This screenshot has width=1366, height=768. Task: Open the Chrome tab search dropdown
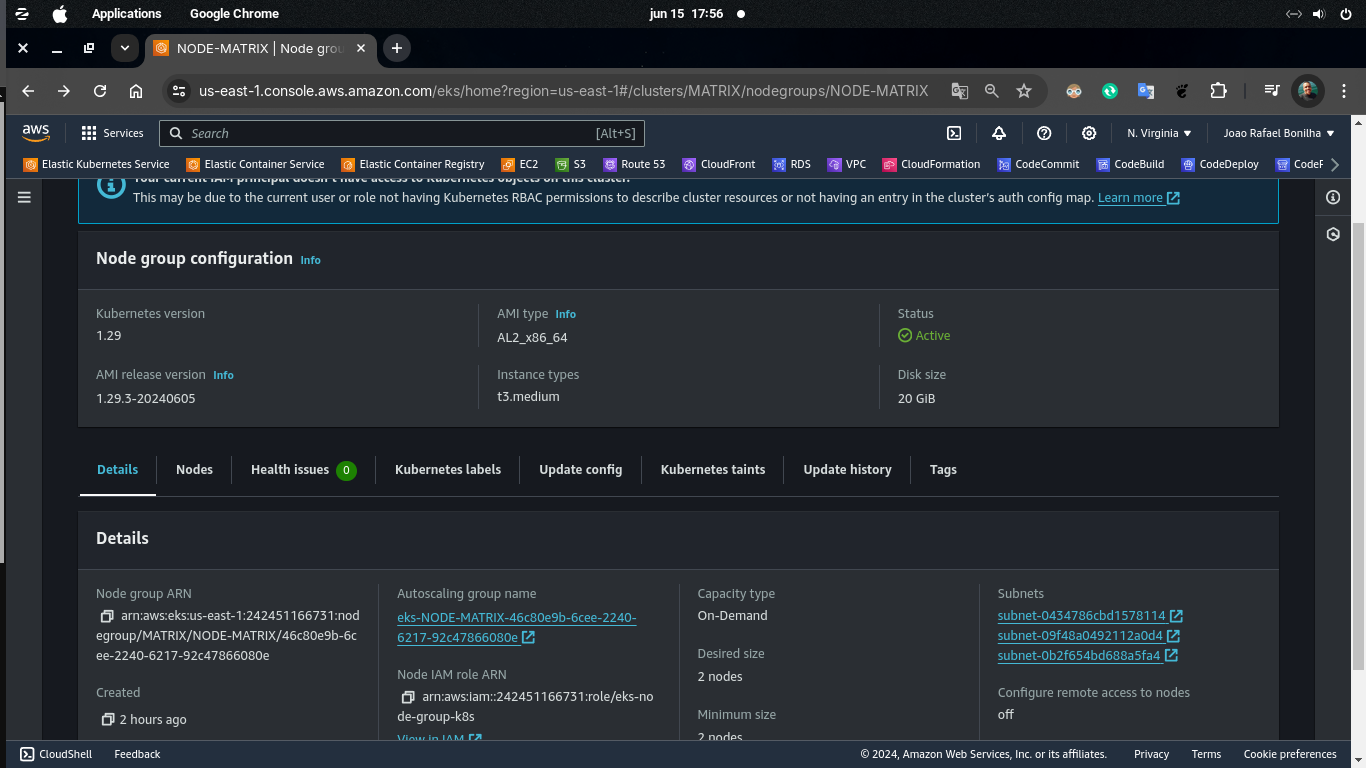click(x=124, y=48)
